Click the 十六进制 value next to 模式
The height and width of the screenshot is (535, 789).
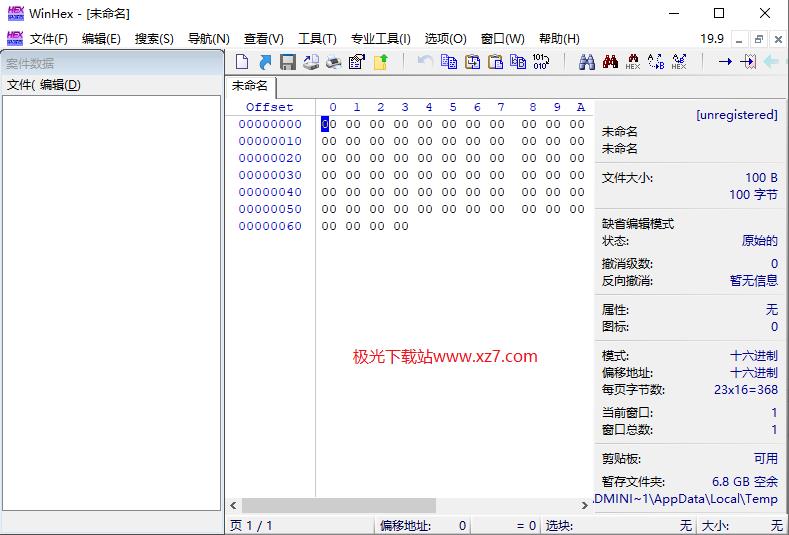pyautogui.click(x=754, y=356)
